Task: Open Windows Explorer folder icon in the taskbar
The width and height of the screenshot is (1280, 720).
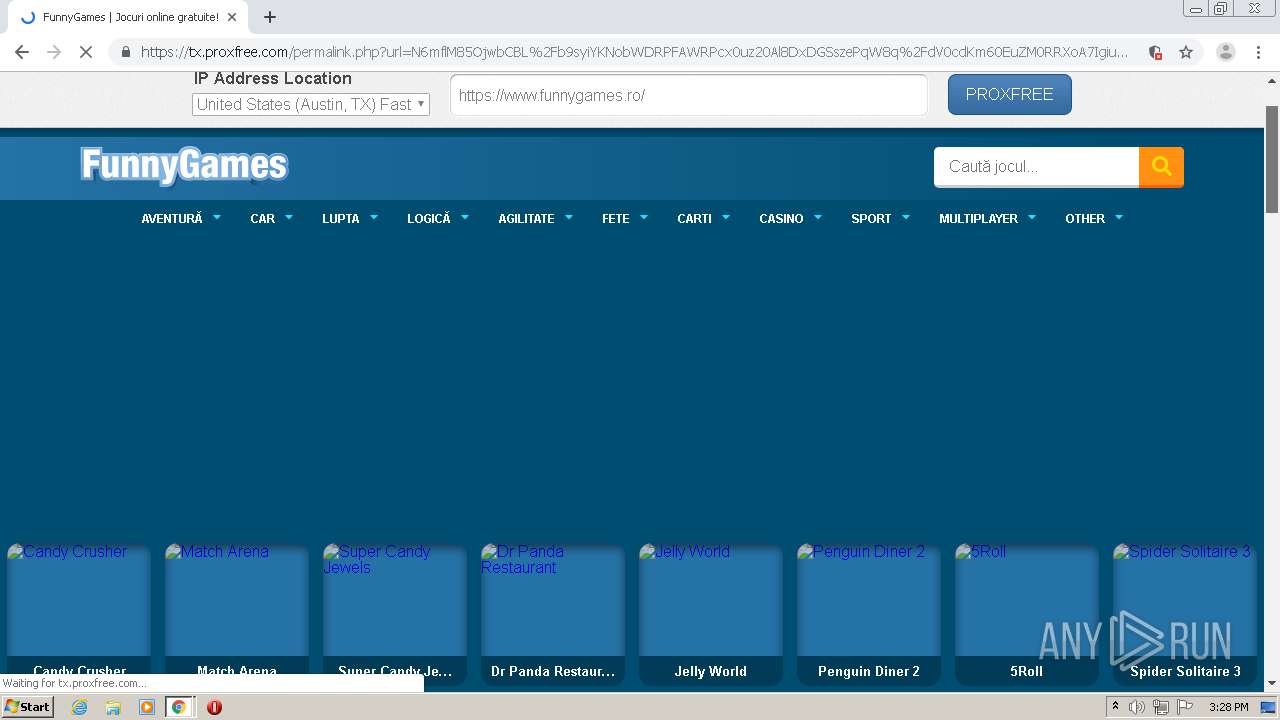Action: [113, 707]
